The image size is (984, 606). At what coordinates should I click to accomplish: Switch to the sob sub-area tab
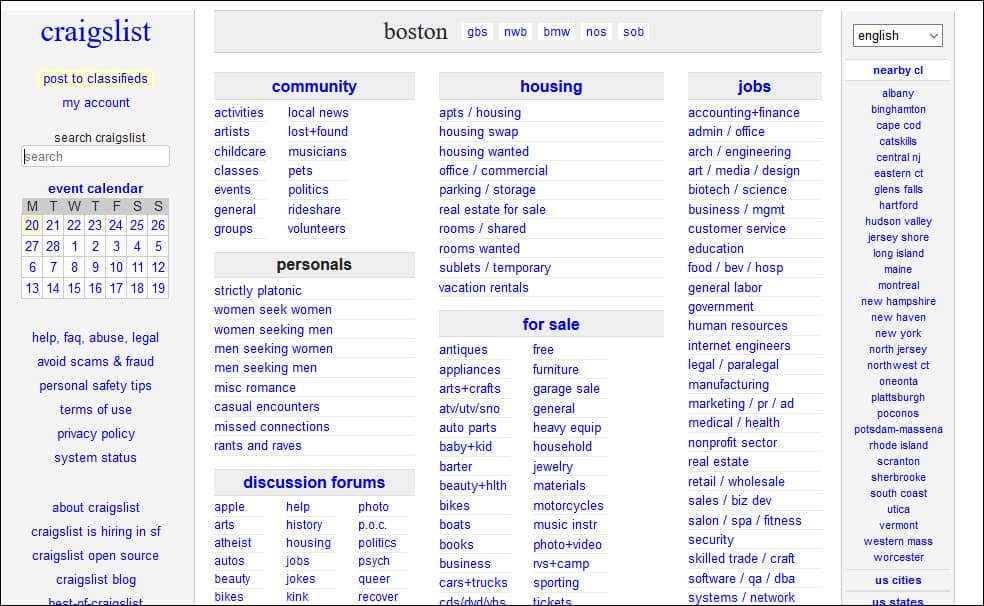(633, 31)
